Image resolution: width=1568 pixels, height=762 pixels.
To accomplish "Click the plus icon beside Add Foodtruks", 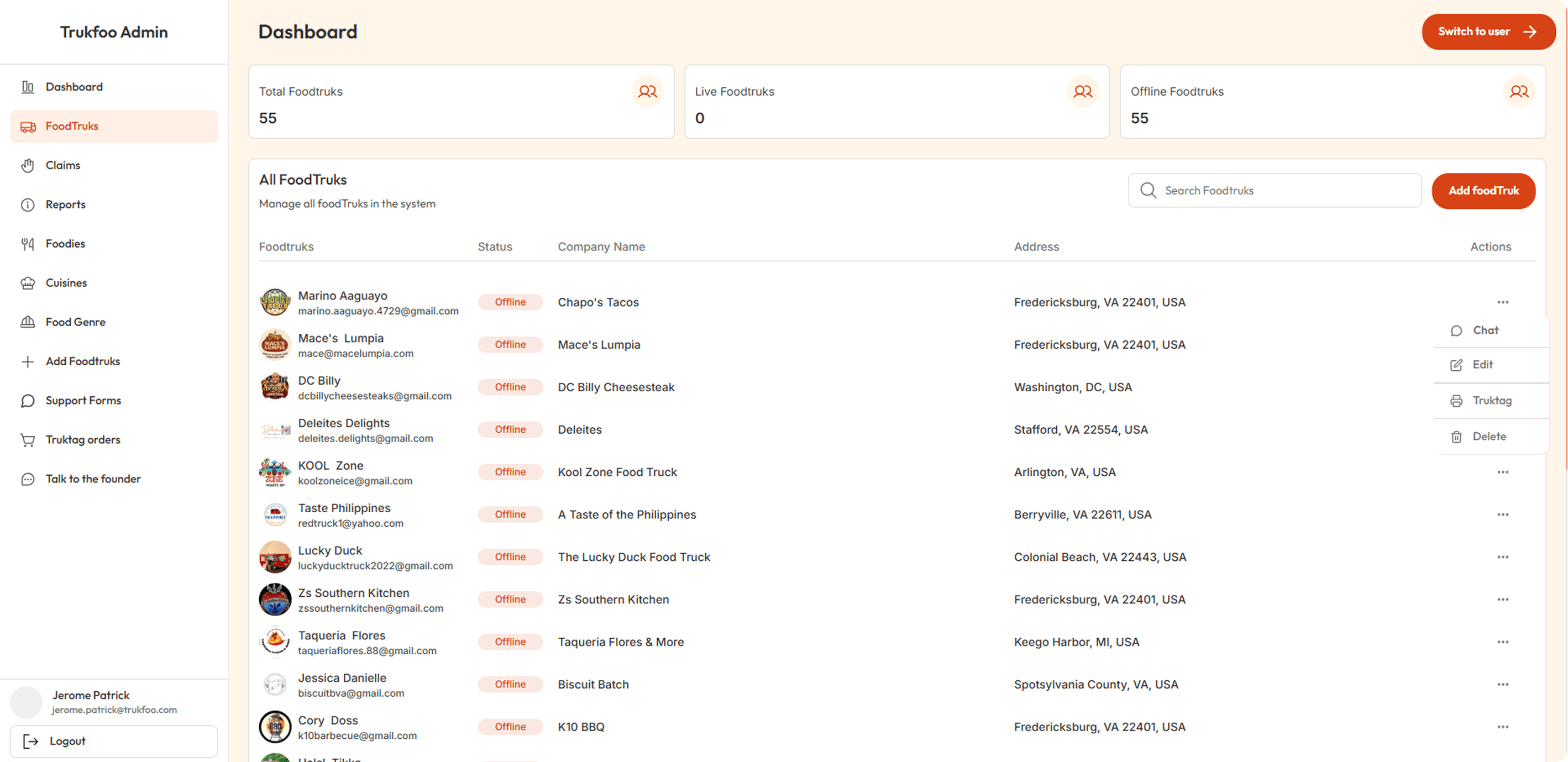I will 28,361.
